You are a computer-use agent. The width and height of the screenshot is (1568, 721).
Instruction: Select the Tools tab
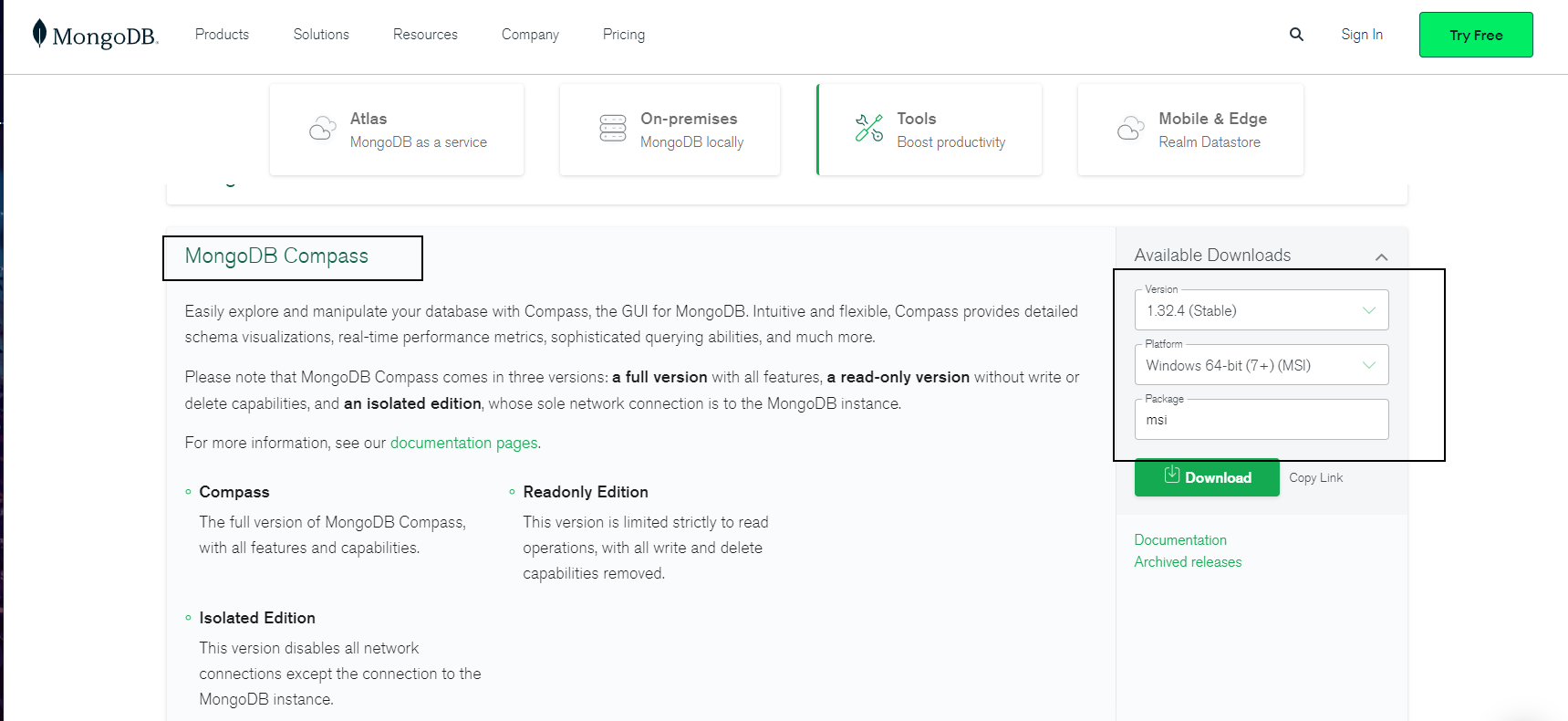tap(929, 130)
